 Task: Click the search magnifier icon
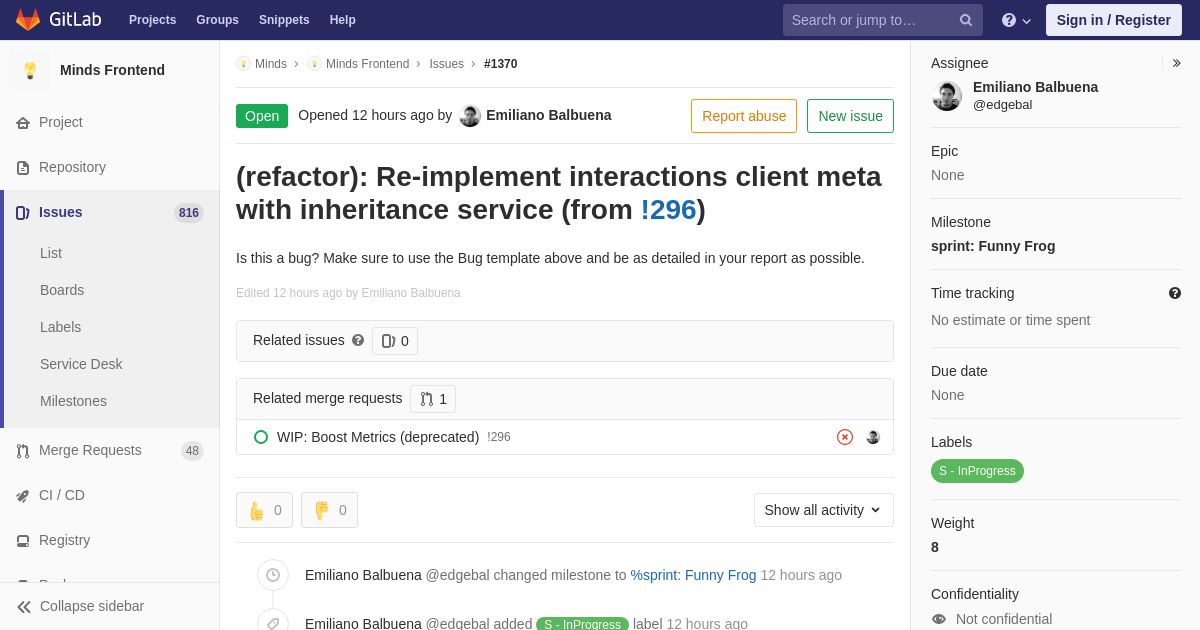pos(966,20)
